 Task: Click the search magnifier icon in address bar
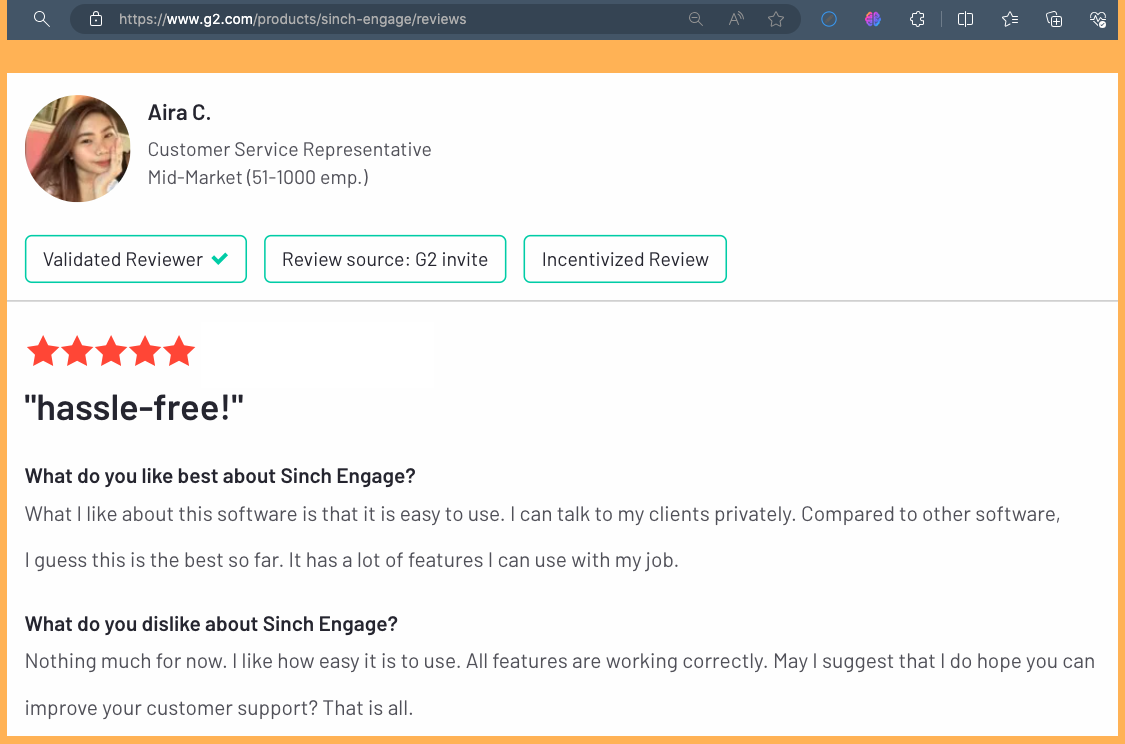click(x=42, y=19)
